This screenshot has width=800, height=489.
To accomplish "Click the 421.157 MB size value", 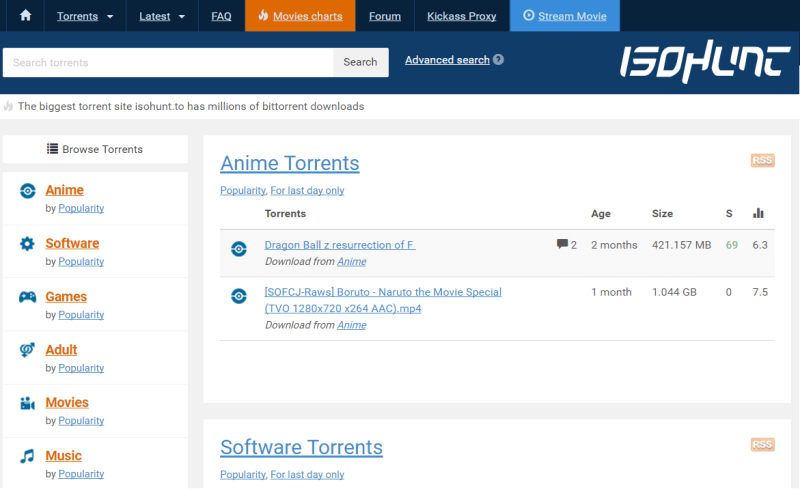I will 681,245.
